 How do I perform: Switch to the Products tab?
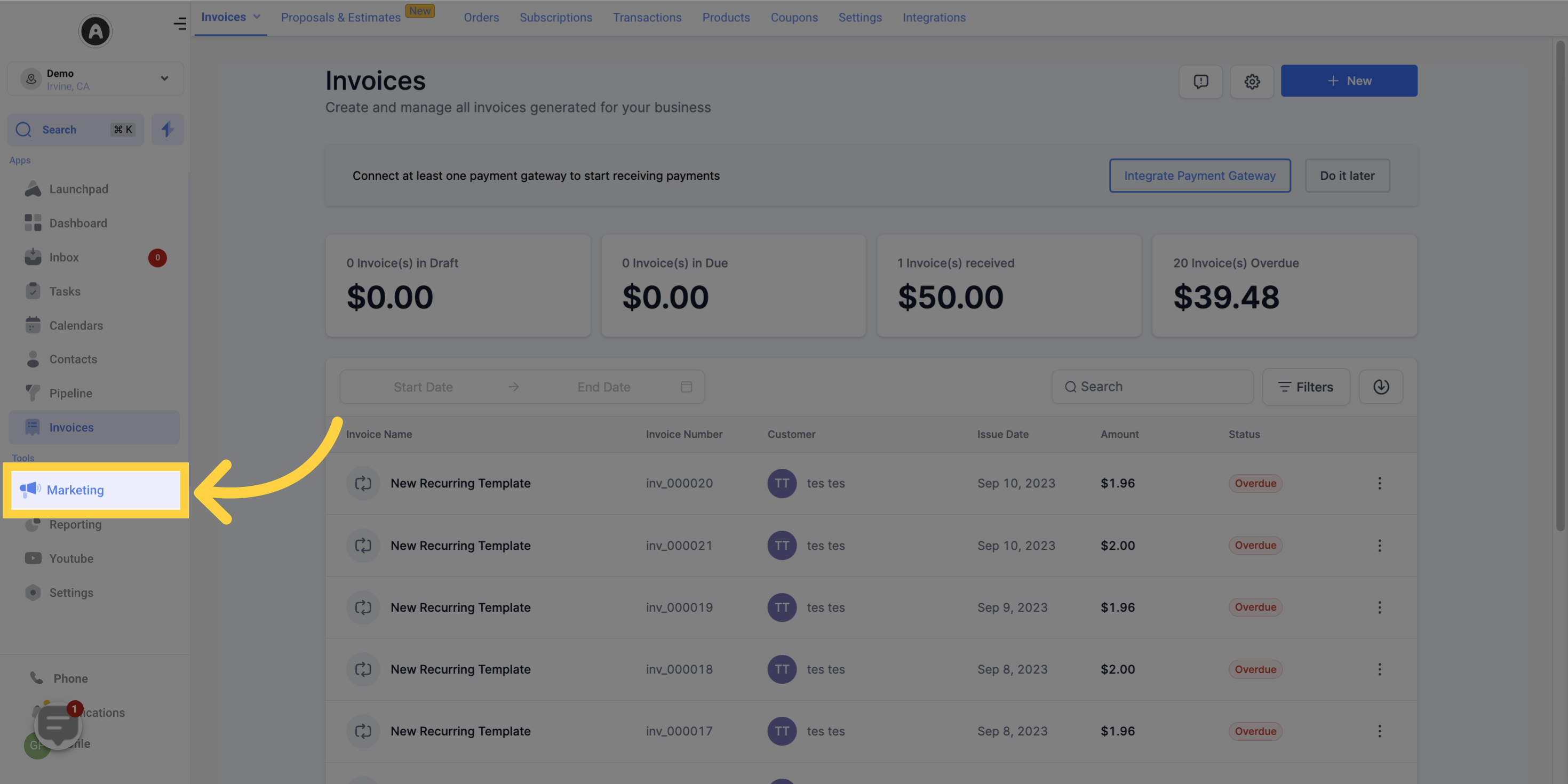726,18
